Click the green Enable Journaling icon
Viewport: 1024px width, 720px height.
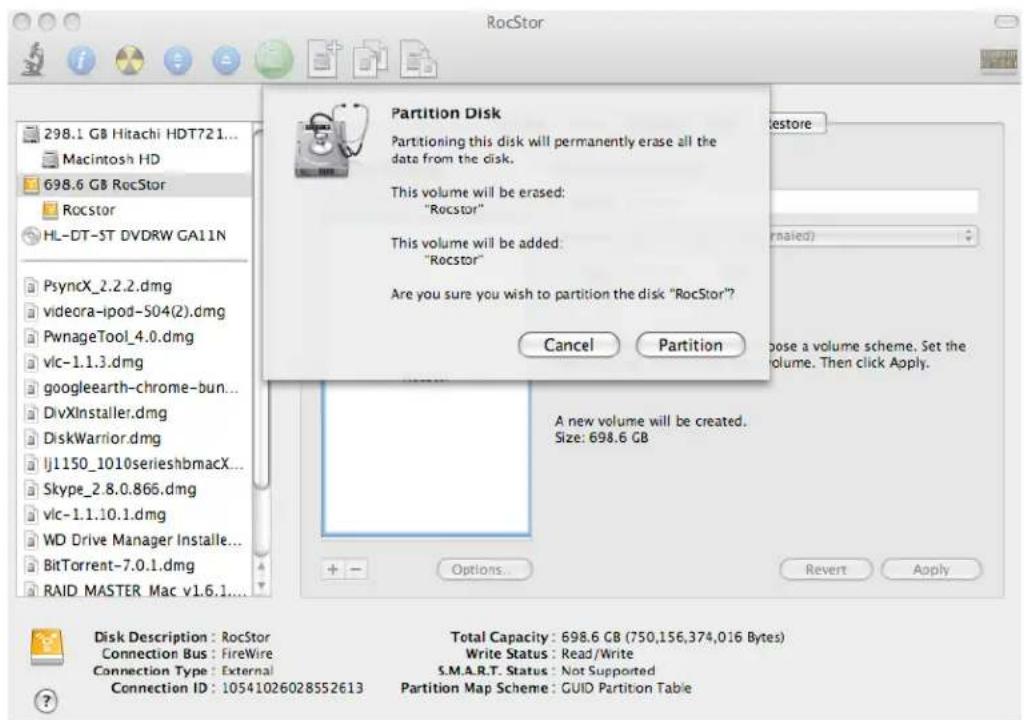coord(274,60)
